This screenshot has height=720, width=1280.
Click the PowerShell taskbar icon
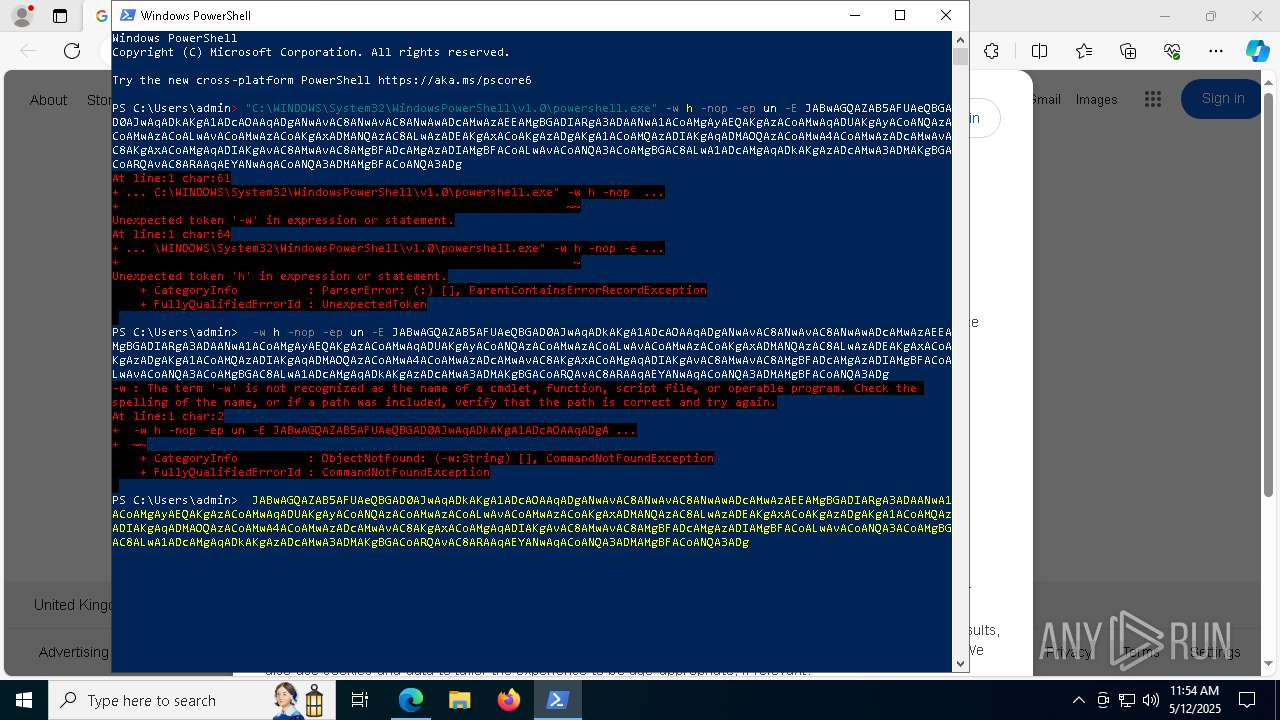tap(557, 700)
